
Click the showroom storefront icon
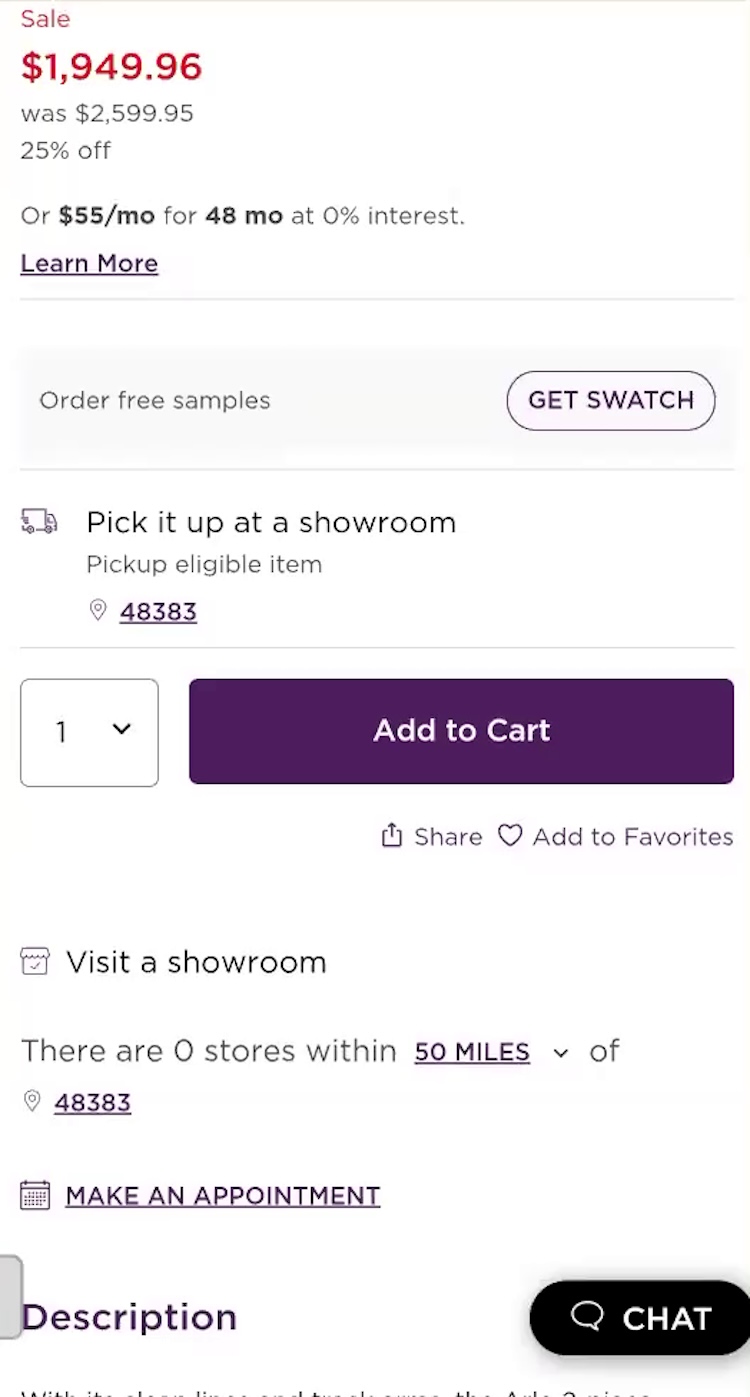point(35,962)
